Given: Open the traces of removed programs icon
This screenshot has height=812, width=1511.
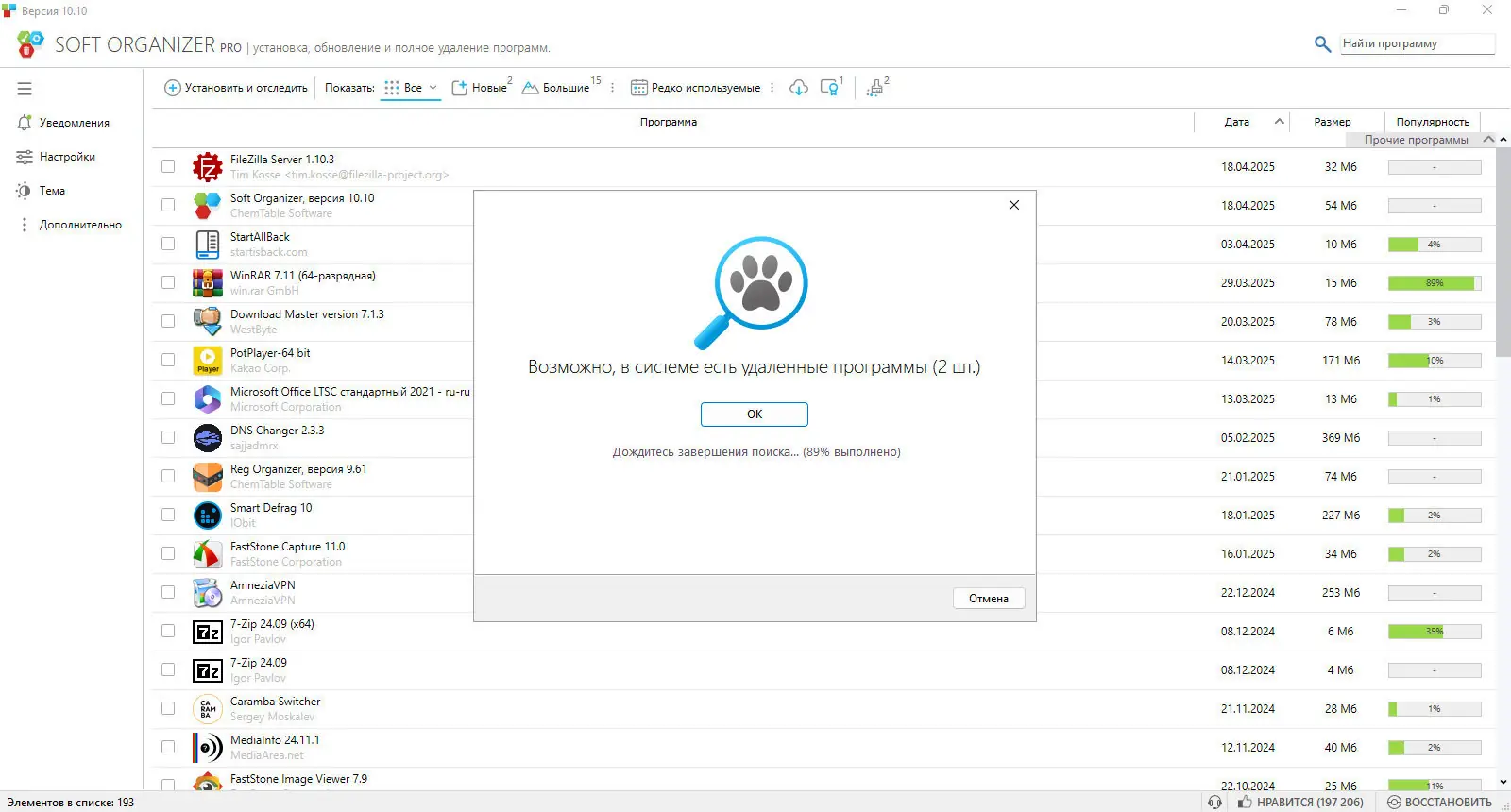Looking at the screenshot, I should pyautogui.click(x=830, y=88).
